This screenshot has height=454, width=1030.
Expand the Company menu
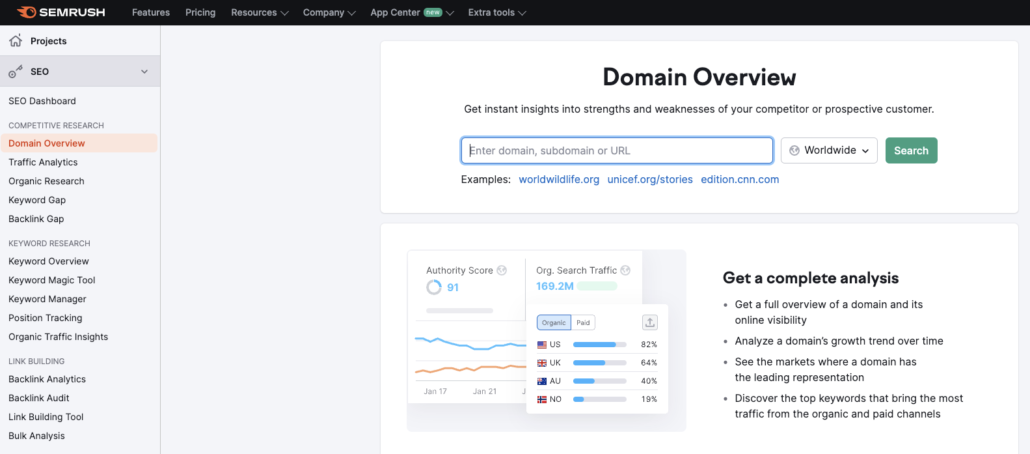[x=329, y=12]
